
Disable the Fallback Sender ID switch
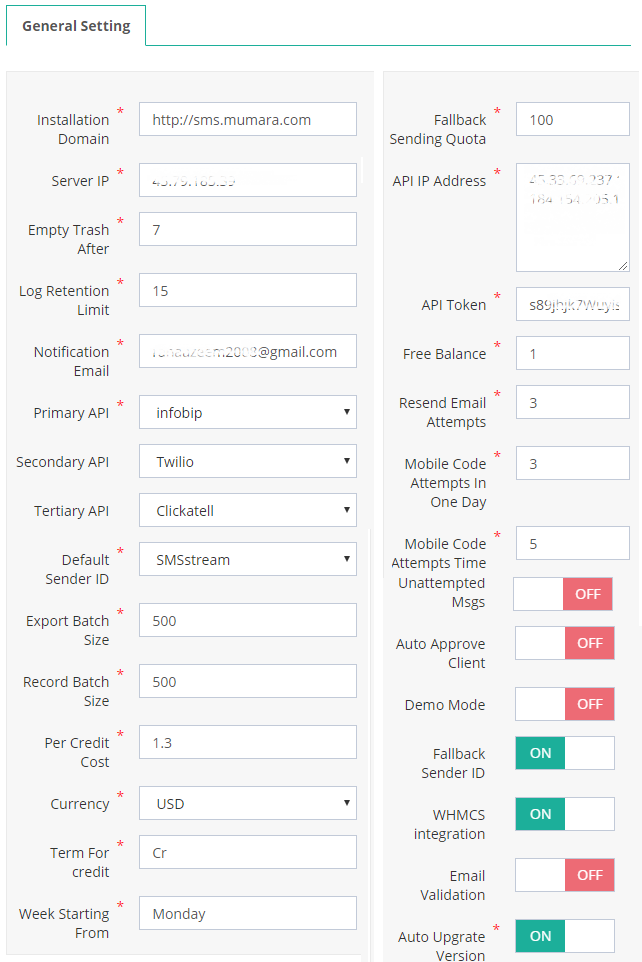click(x=564, y=753)
